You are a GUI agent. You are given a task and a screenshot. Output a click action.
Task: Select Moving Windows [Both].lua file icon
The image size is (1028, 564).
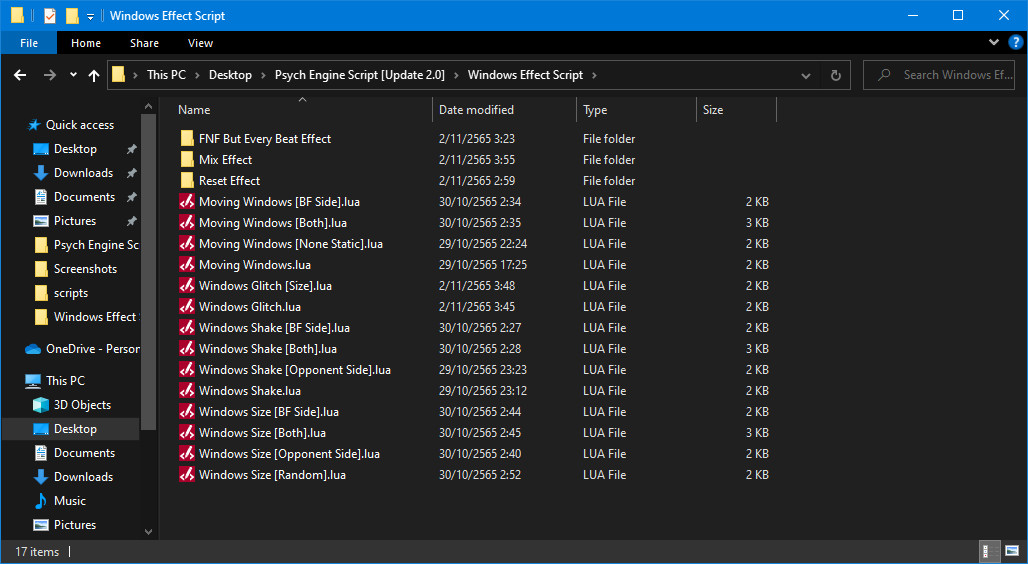coord(187,222)
